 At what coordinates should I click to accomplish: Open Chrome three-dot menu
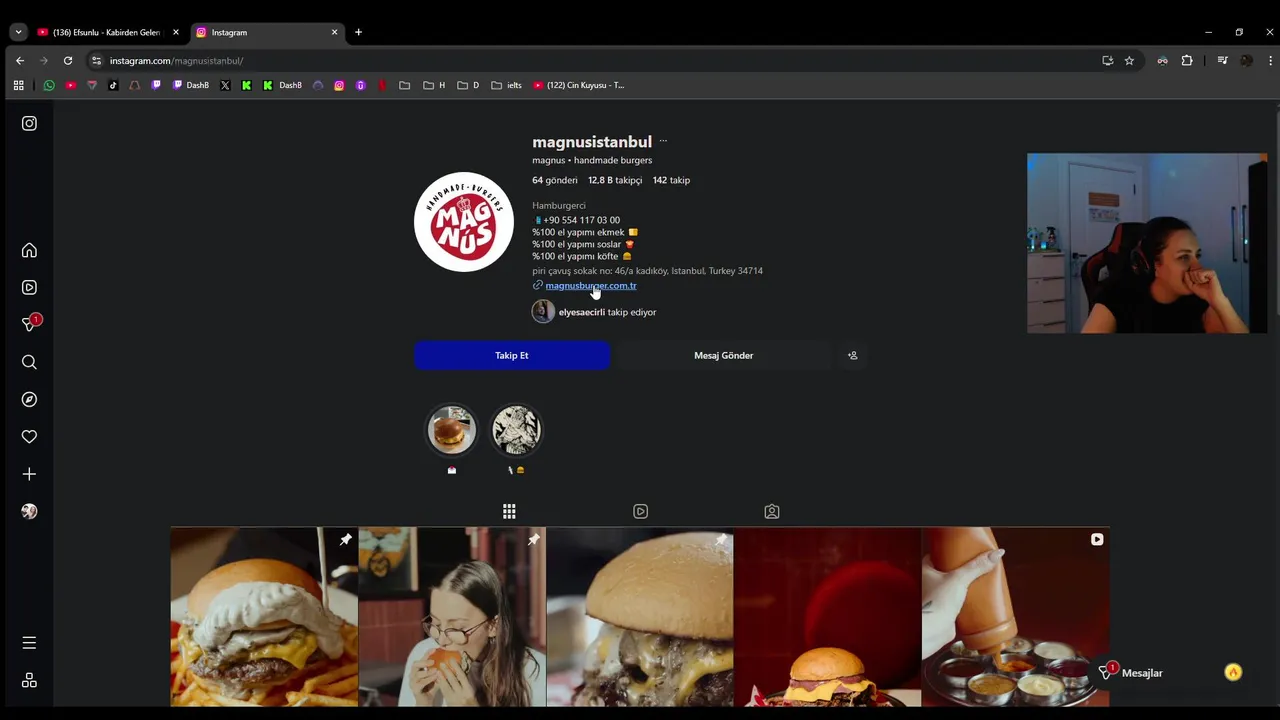1271,60
